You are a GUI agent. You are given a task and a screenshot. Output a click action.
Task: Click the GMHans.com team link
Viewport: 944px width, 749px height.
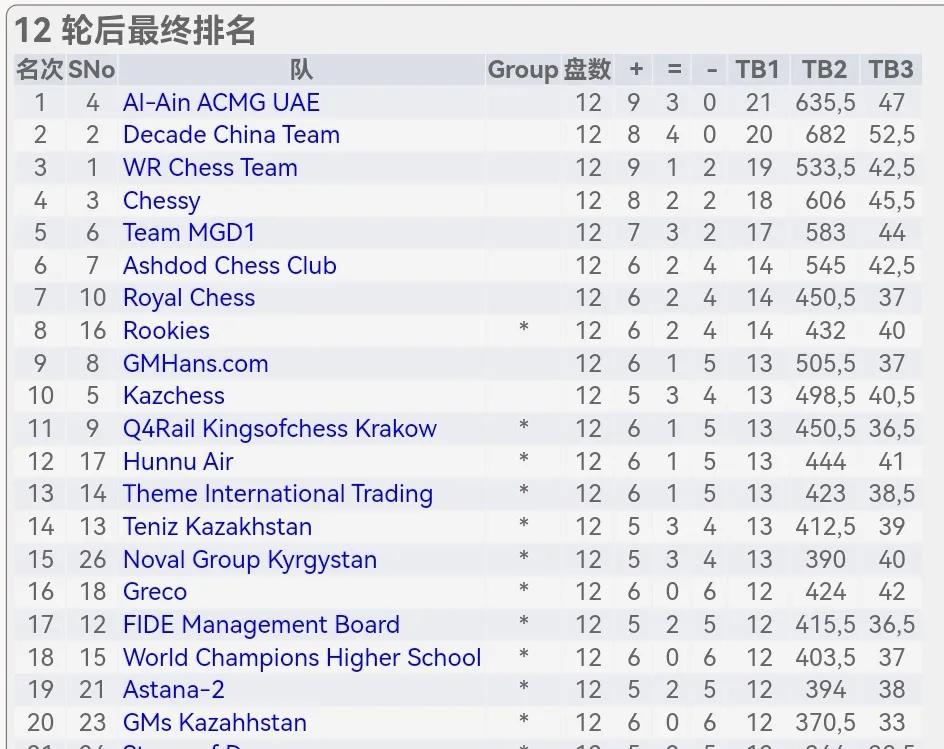[x=196, y=364]
